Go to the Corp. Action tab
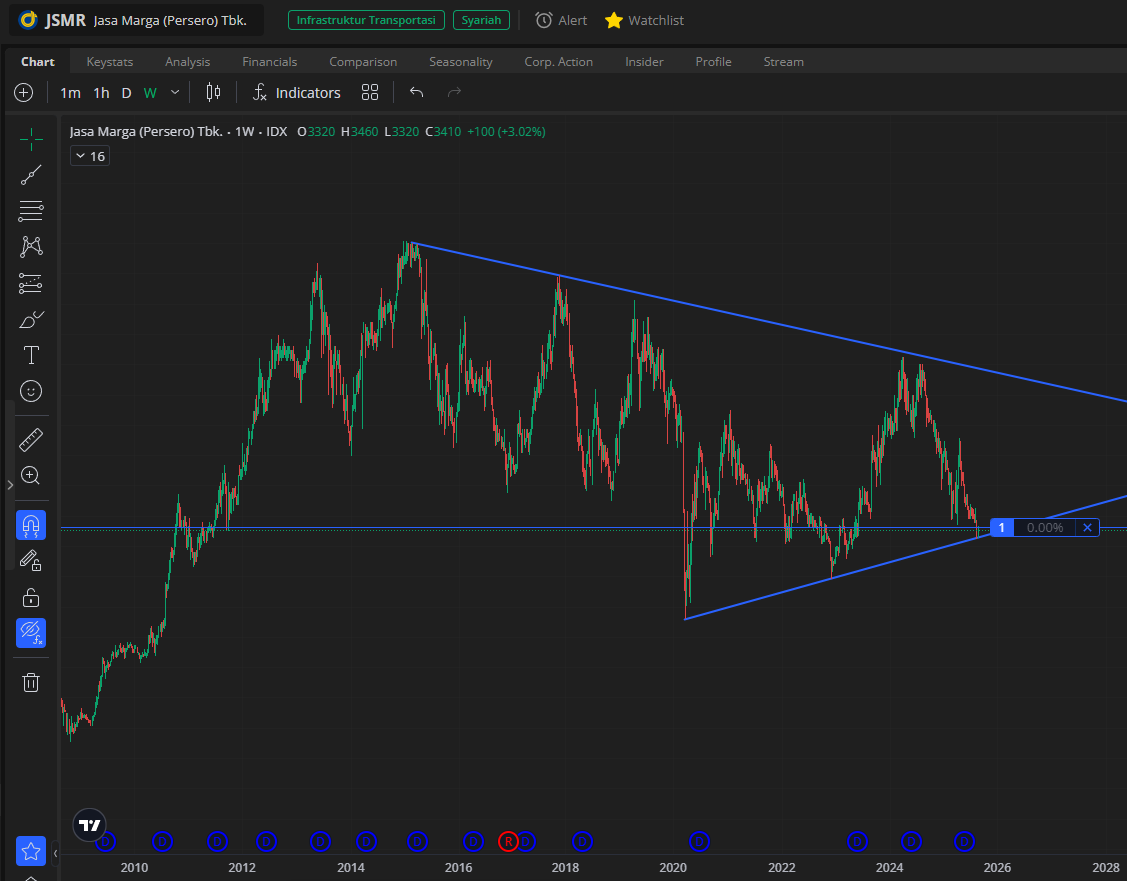The image size is (1127, 881). point(558,62)
